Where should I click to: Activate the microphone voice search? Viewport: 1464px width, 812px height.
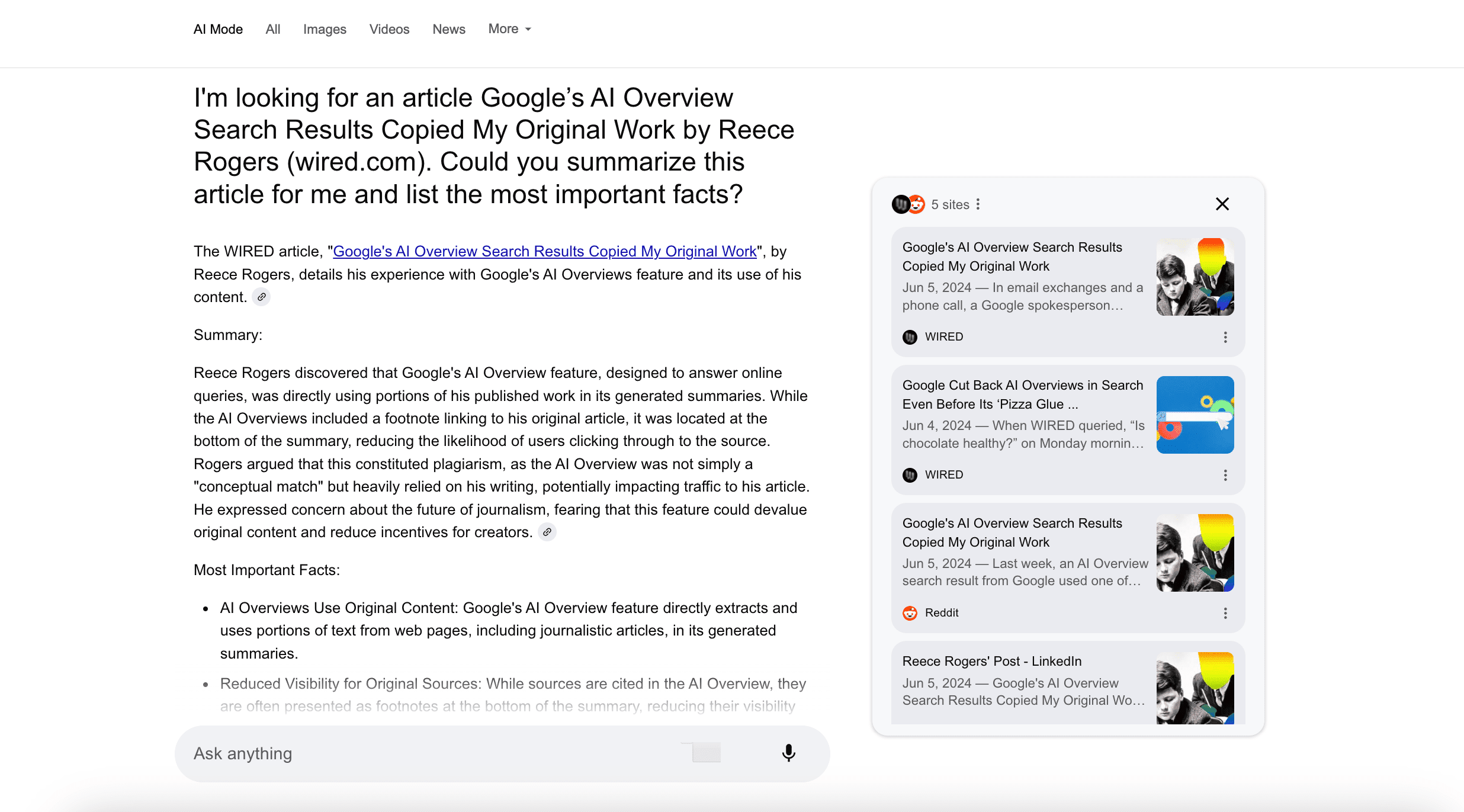tap(788, 753)
